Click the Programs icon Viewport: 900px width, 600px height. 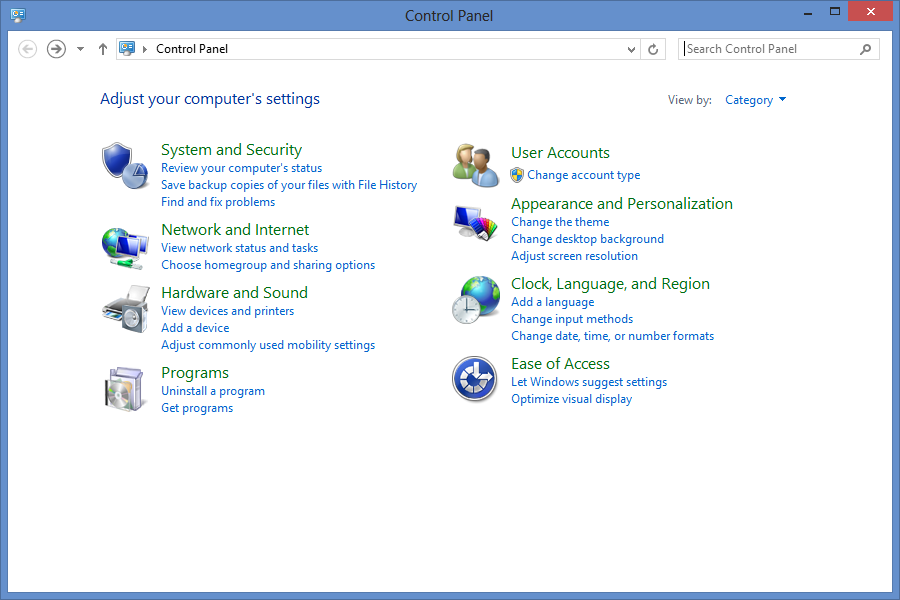coord(124,388)
